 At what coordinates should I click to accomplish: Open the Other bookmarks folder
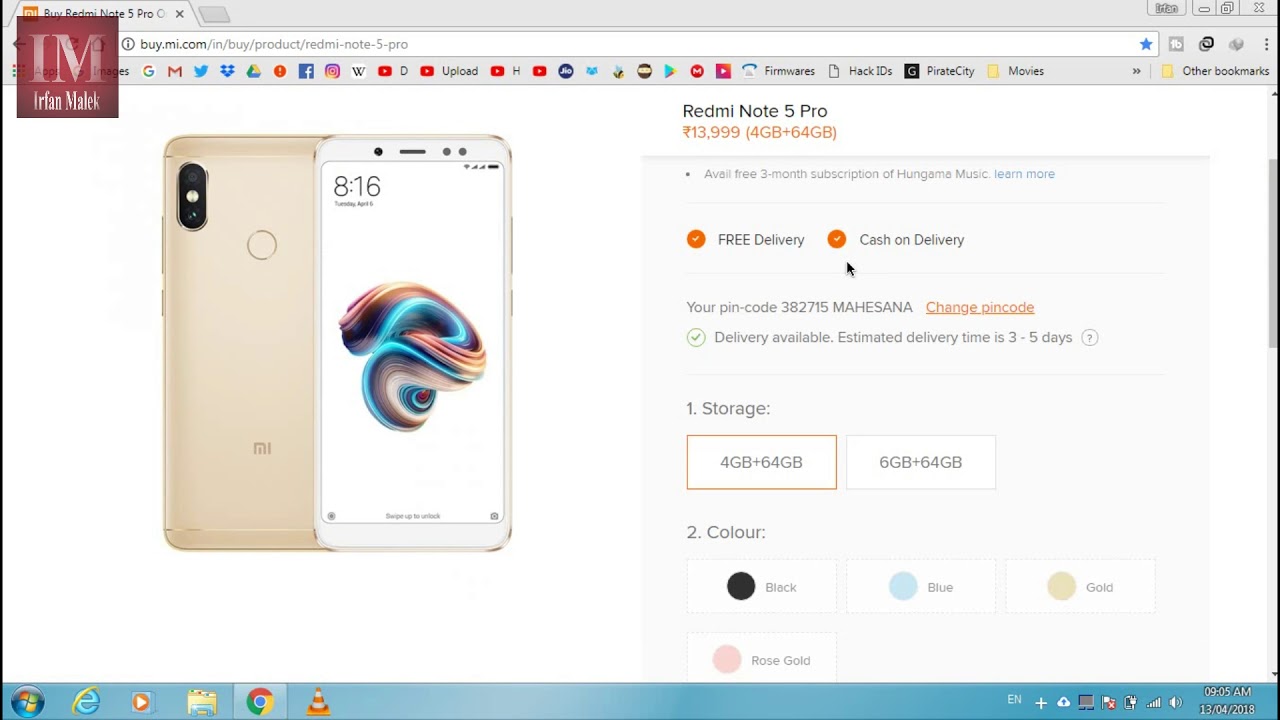tap(1215, 71)
